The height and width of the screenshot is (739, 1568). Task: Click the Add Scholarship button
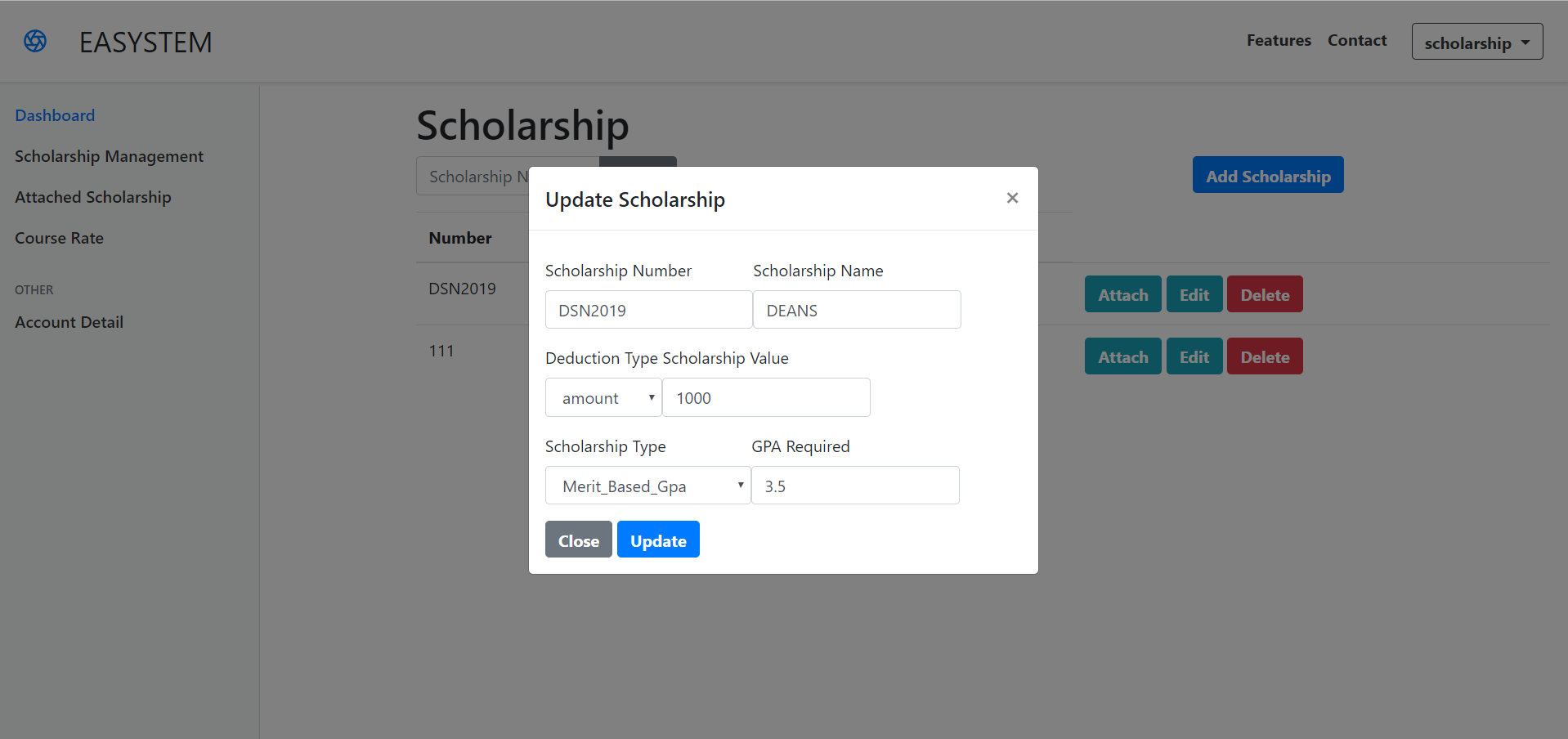point(1267,176)
